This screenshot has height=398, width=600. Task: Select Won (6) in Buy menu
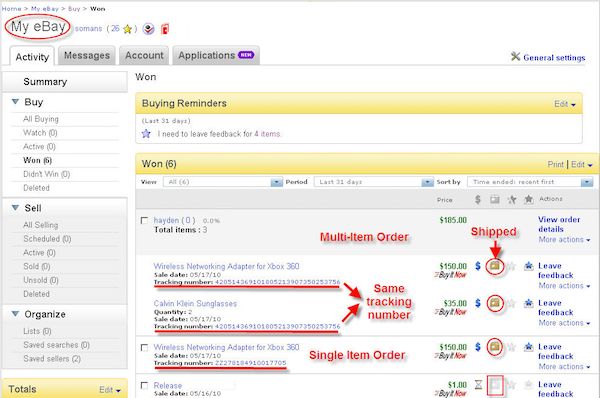tap(38, 160)
